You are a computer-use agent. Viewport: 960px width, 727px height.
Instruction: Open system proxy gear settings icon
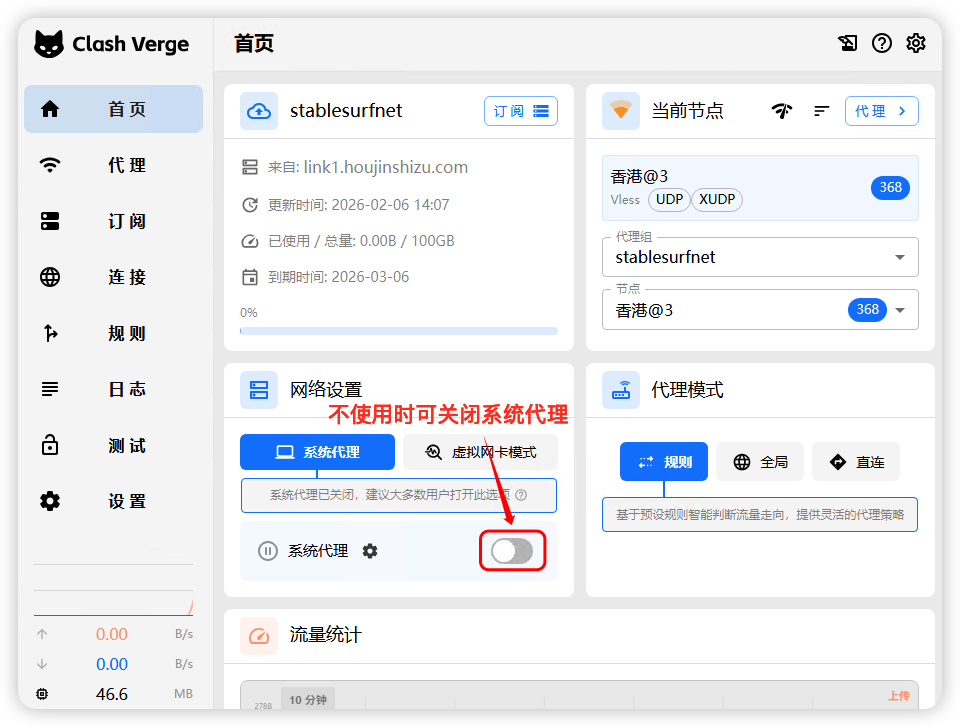(370, 551)
